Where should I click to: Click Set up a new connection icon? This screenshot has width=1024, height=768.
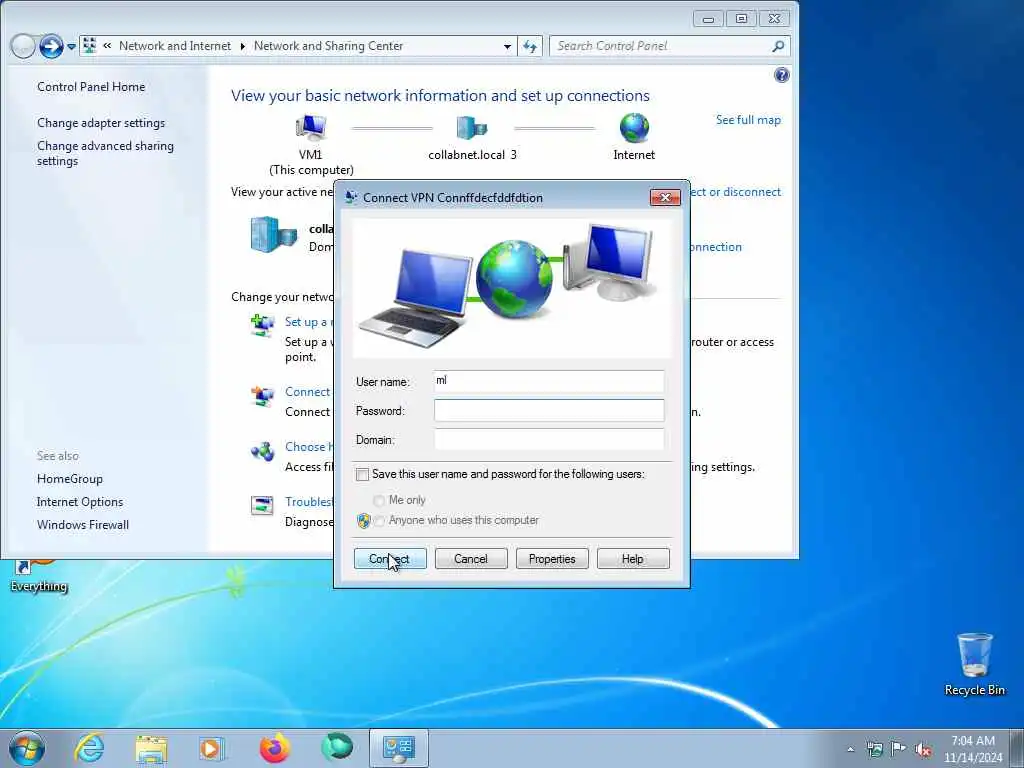263,325
